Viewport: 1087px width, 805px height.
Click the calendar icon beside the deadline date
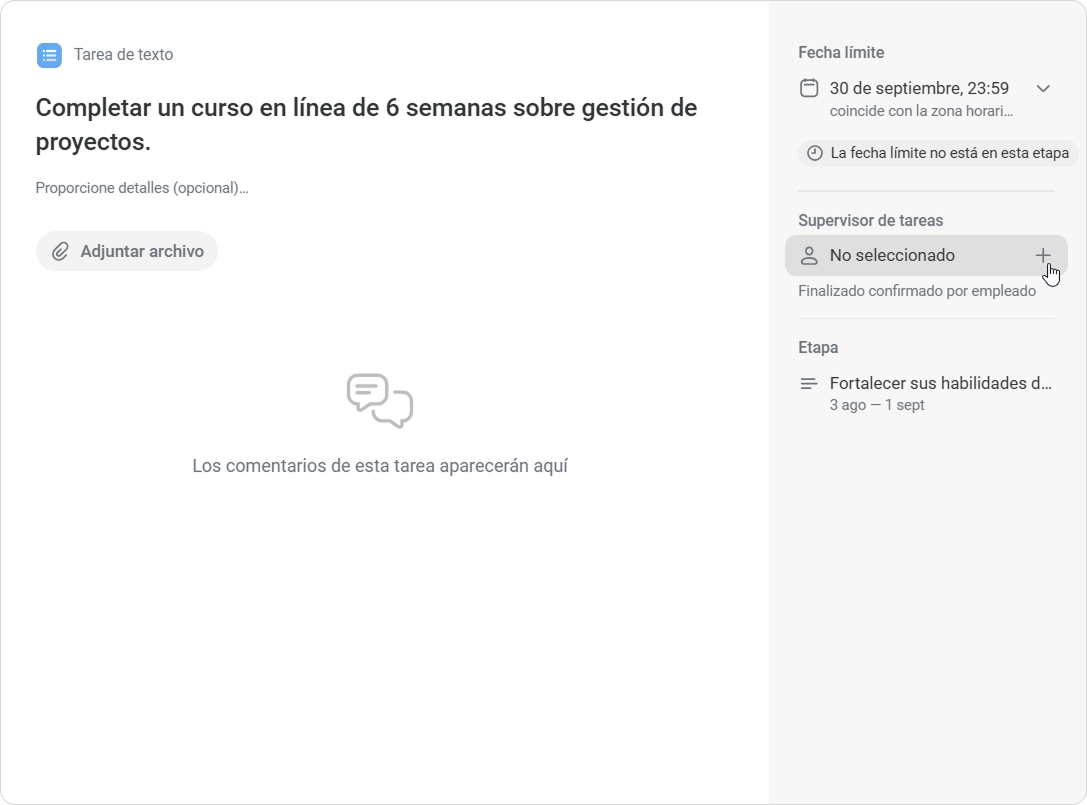(809, 88)
